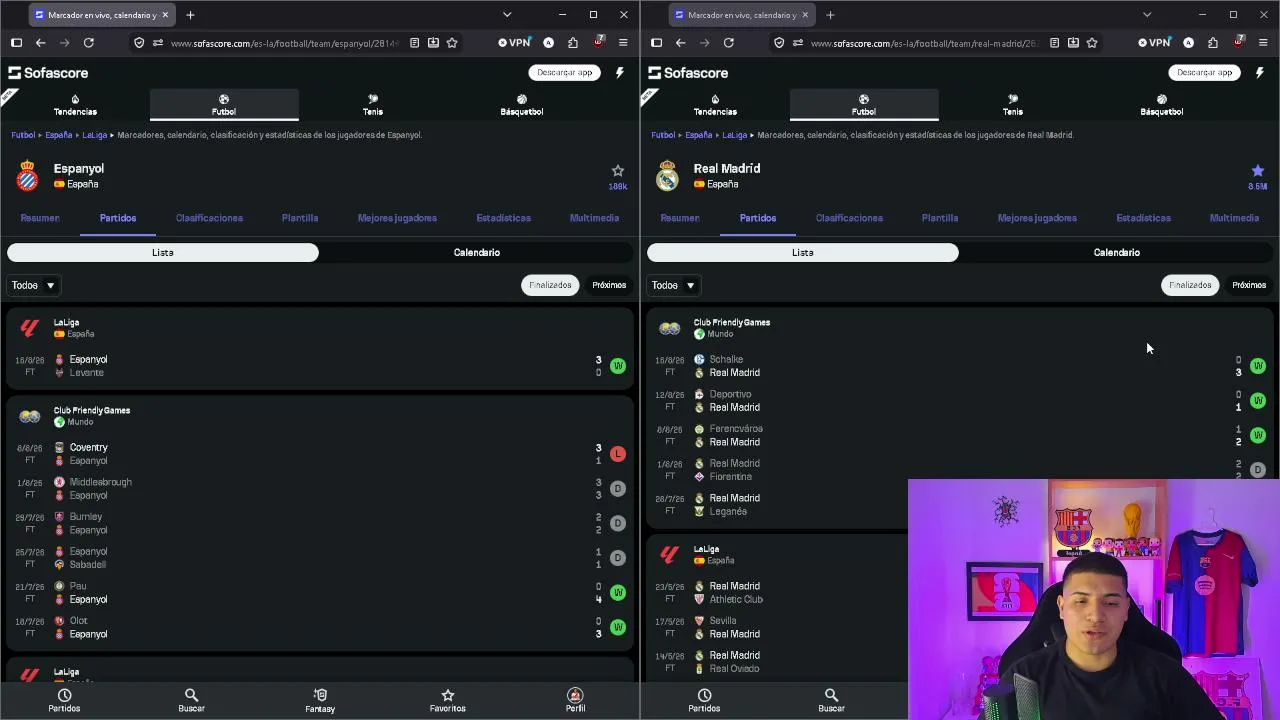Click the lightning bolt icon in the Espanyol window
Image resolution: width=1280 pixels, height=720 pixels.
(x=620, y=72)
